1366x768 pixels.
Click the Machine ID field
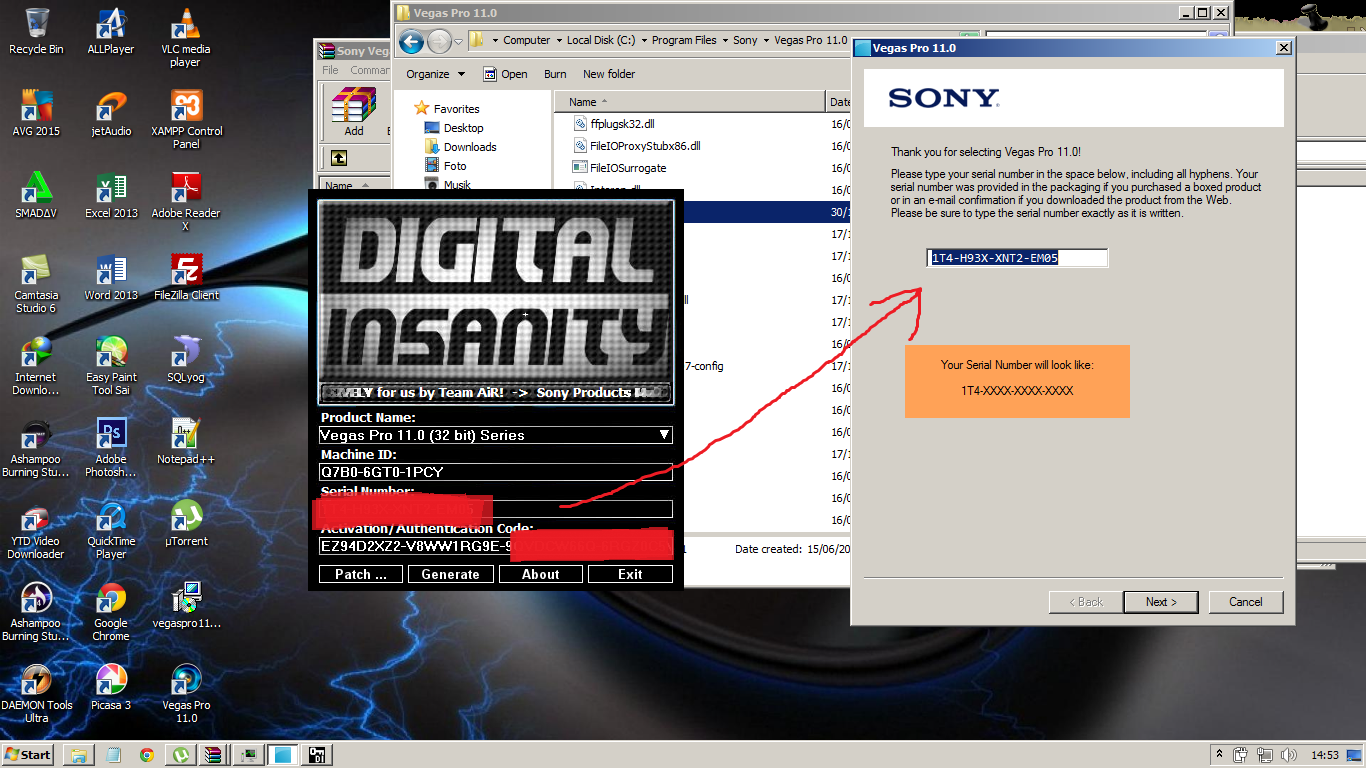(496, 472)
